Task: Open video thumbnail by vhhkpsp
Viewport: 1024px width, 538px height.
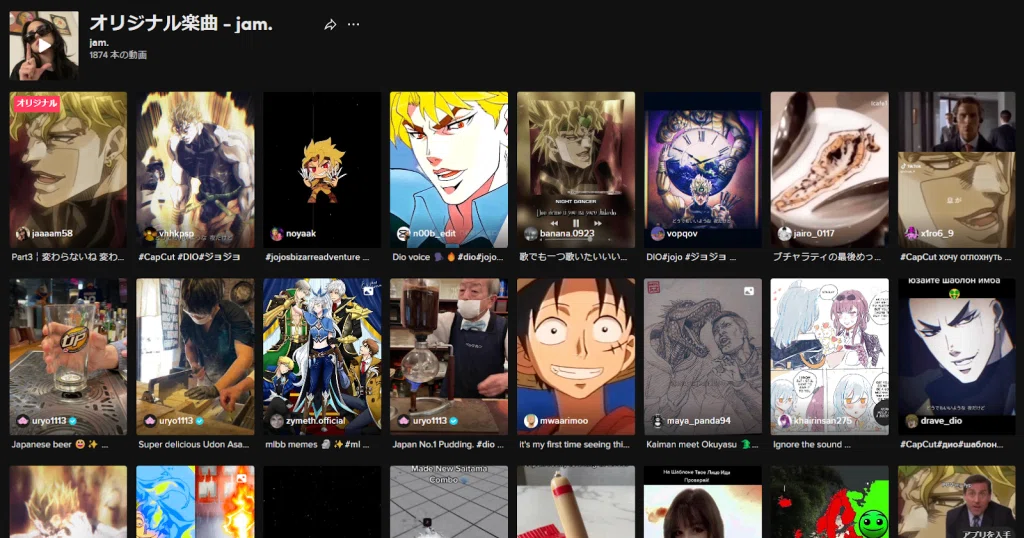Action: click(195, 169)
